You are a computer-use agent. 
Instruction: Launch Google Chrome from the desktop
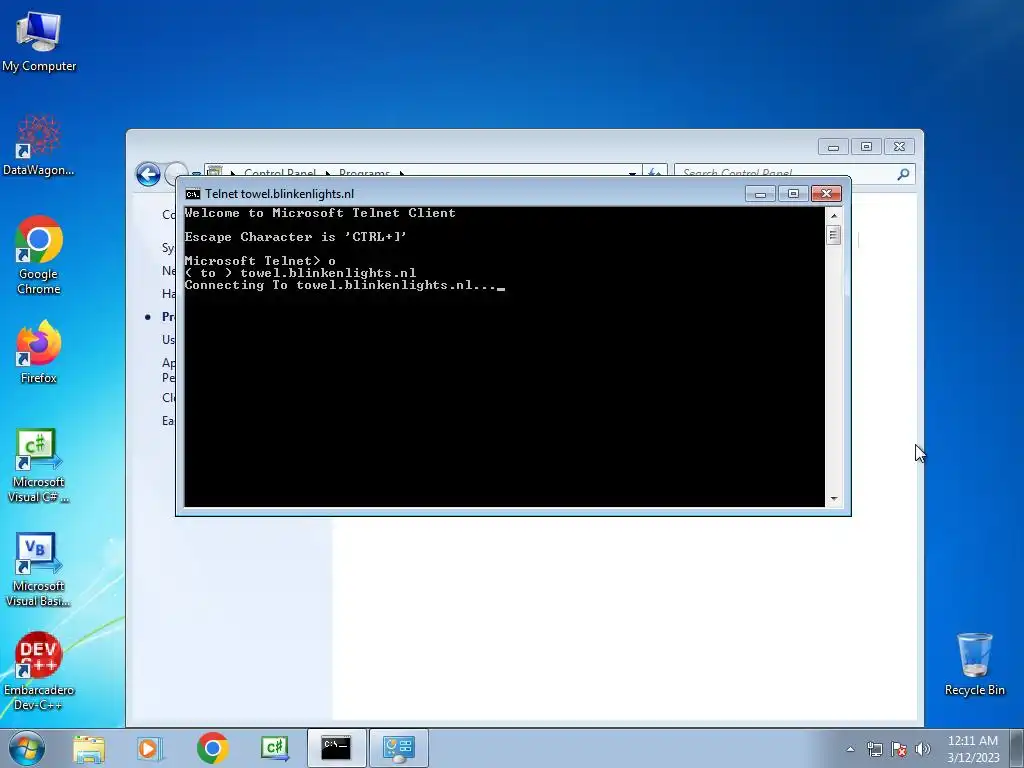pyautogui.click(x=39, y=255)
